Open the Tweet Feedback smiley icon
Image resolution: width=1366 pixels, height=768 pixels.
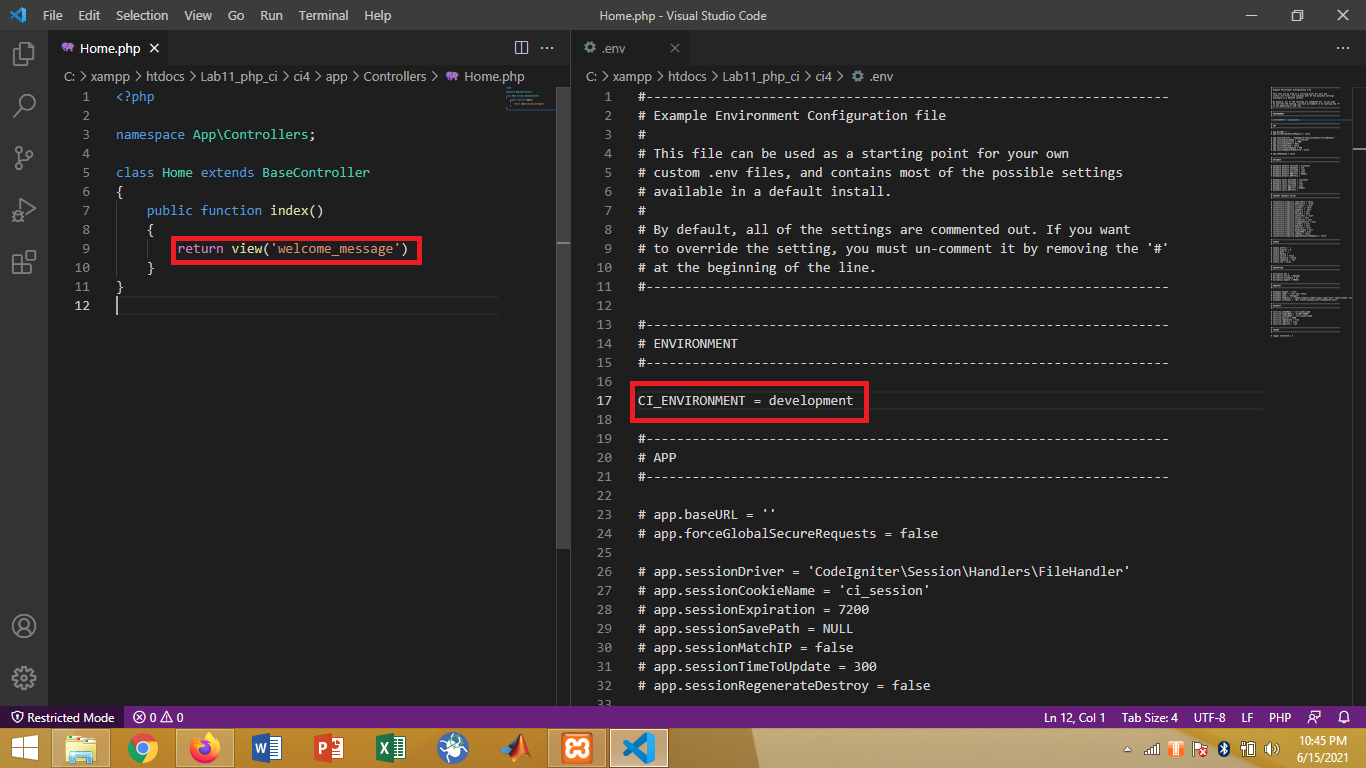pyautogui.click(x=1313, y=717)
